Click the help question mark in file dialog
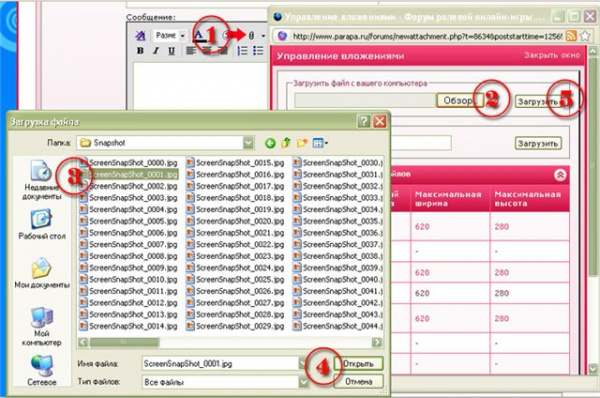The image size is (600, 398). point(364,121)
